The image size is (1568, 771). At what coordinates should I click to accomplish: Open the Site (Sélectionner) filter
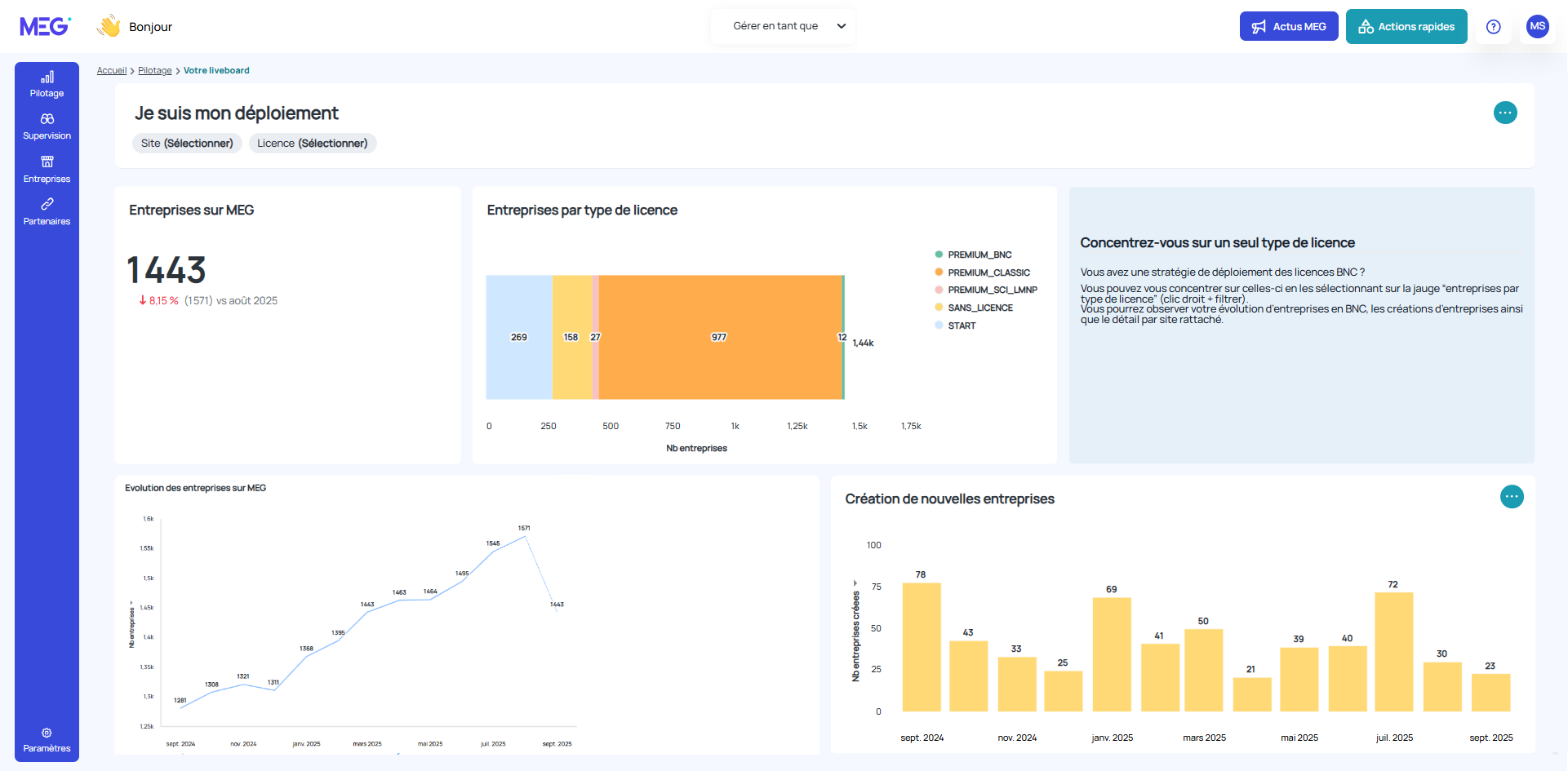point(187,144)
